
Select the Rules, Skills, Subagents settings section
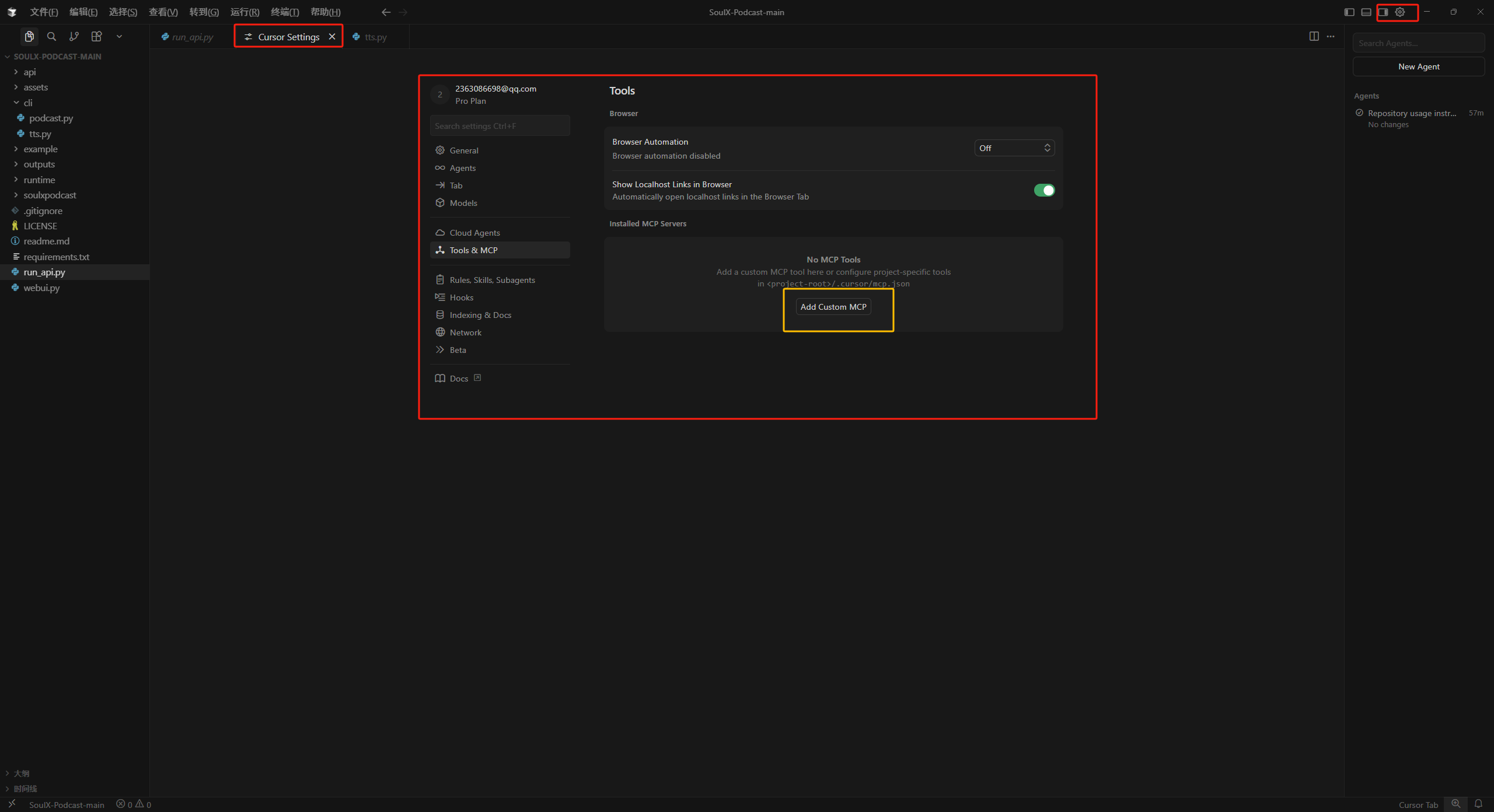pyautogui.click(x=492, y=280)
